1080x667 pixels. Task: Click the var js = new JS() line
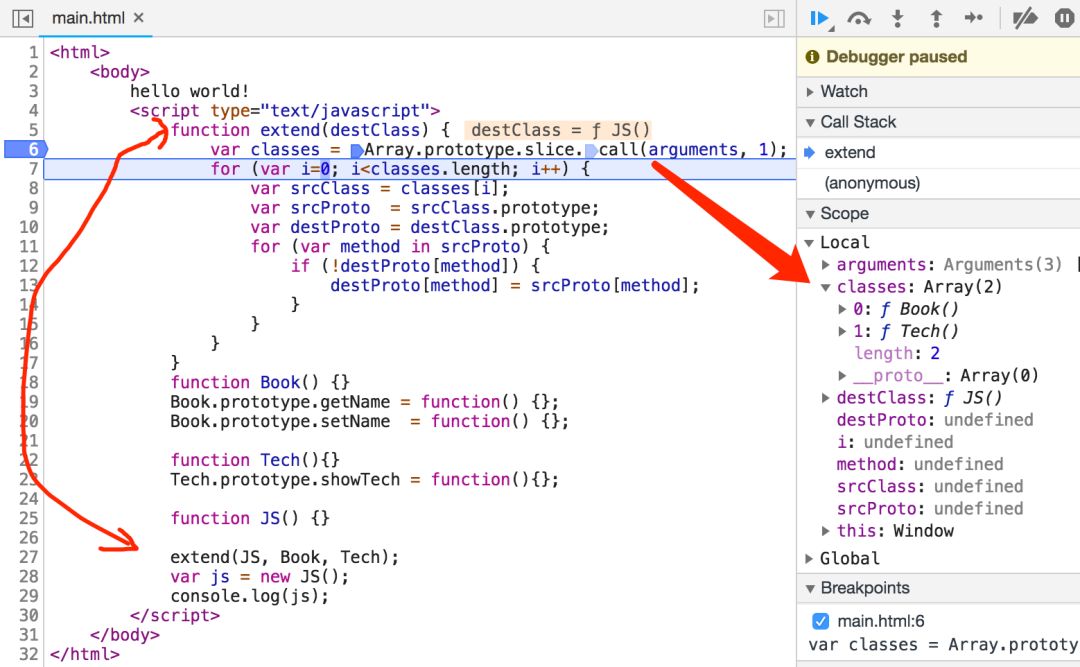click(260, 576)
